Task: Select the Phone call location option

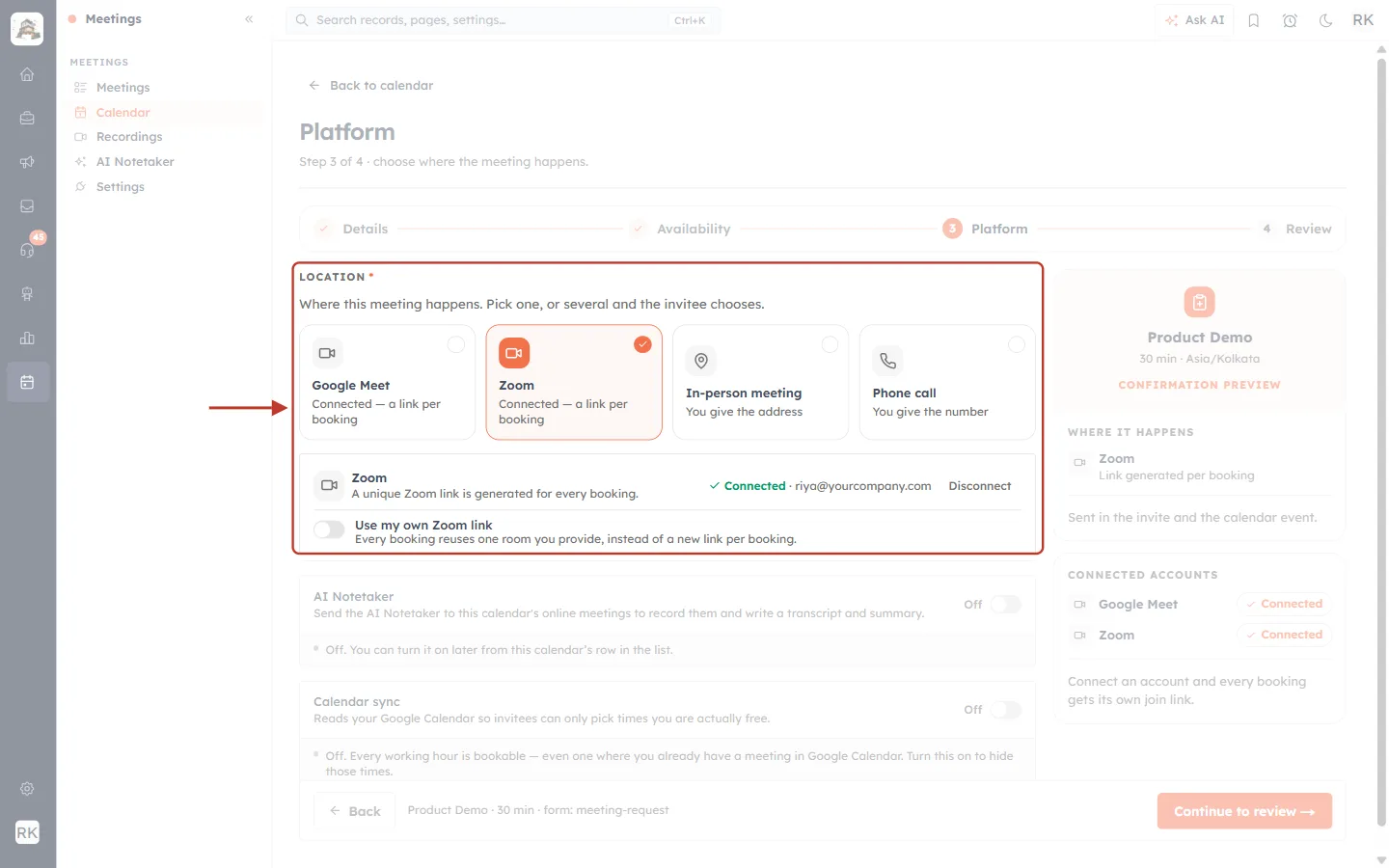Action: (x=947, y=382)
